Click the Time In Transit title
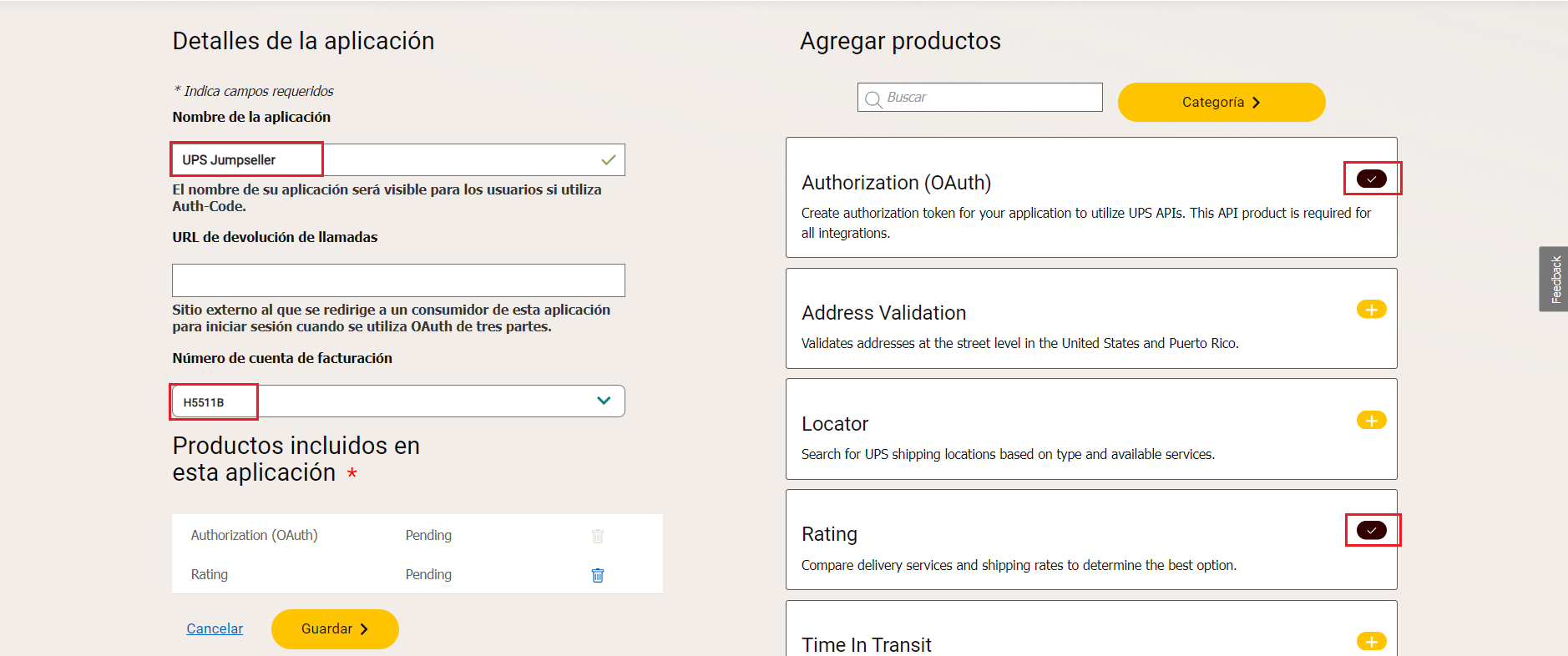Viewport: 1568px width, 656px height. point(866,645)
